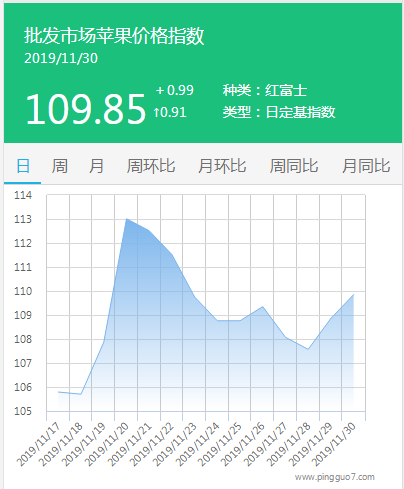The image size is (404, 489).
Task: Click the x-axis label 2019/11/17
Action: point(38,444)
